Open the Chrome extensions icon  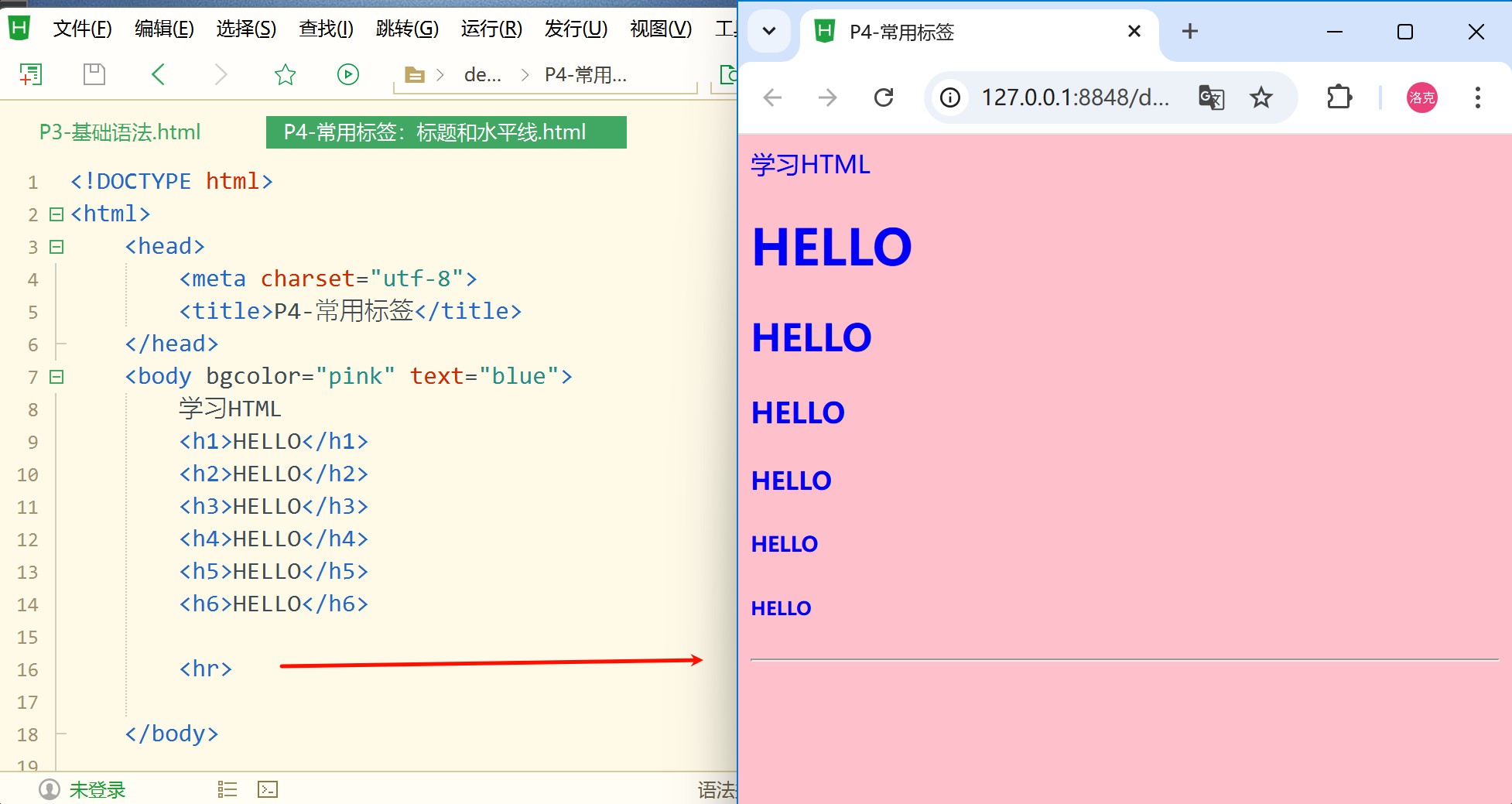click(x=1339, y=98)
